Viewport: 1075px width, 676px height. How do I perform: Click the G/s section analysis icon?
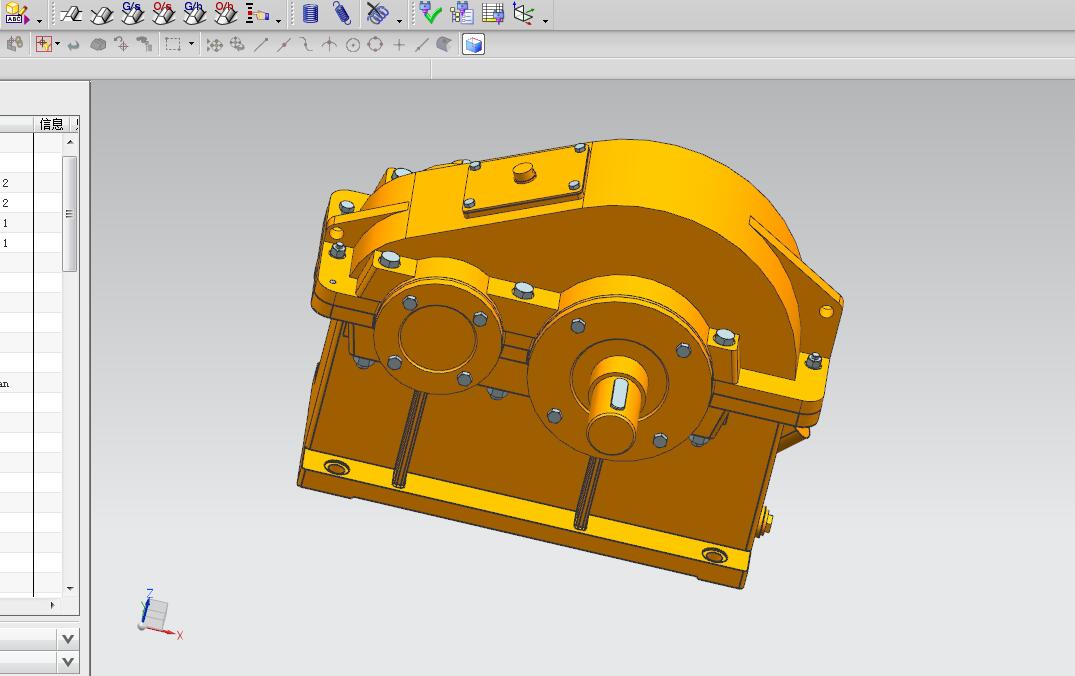coord(132,13)
